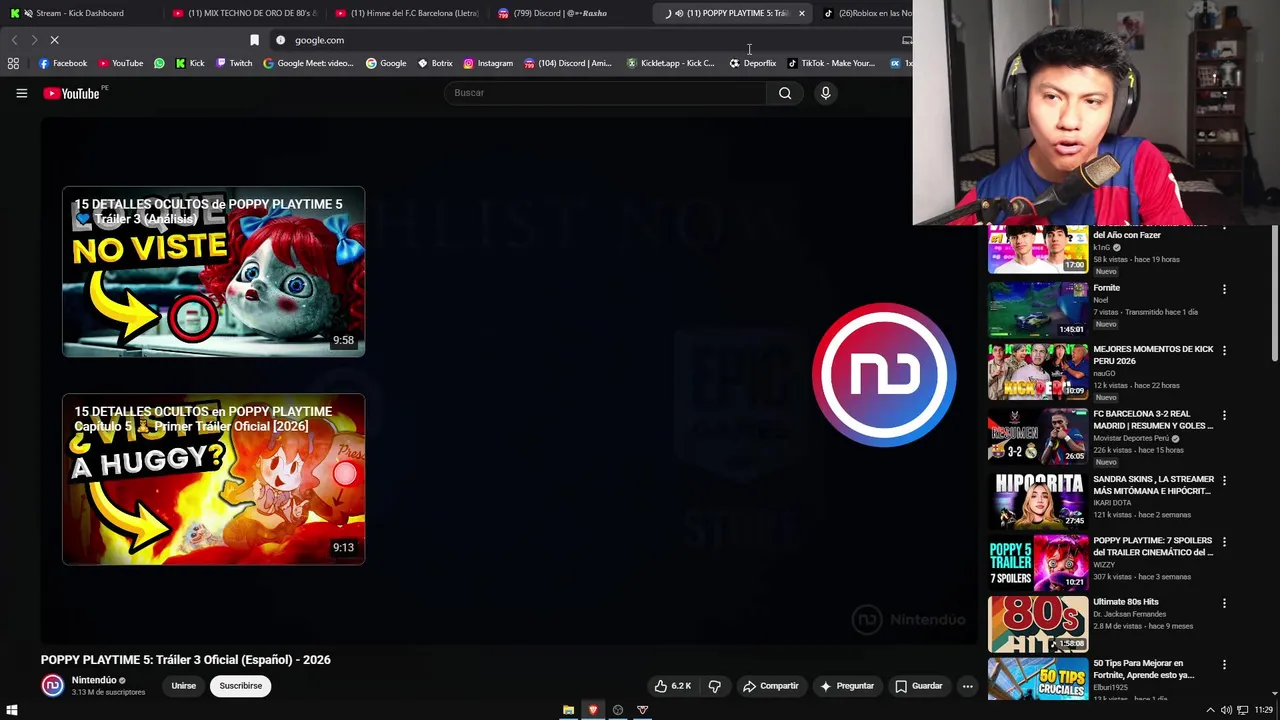1280x720 pixels.
Task: Open the Nintendúo channel name link
Action: pyautogui.click(x=94, y=680)
